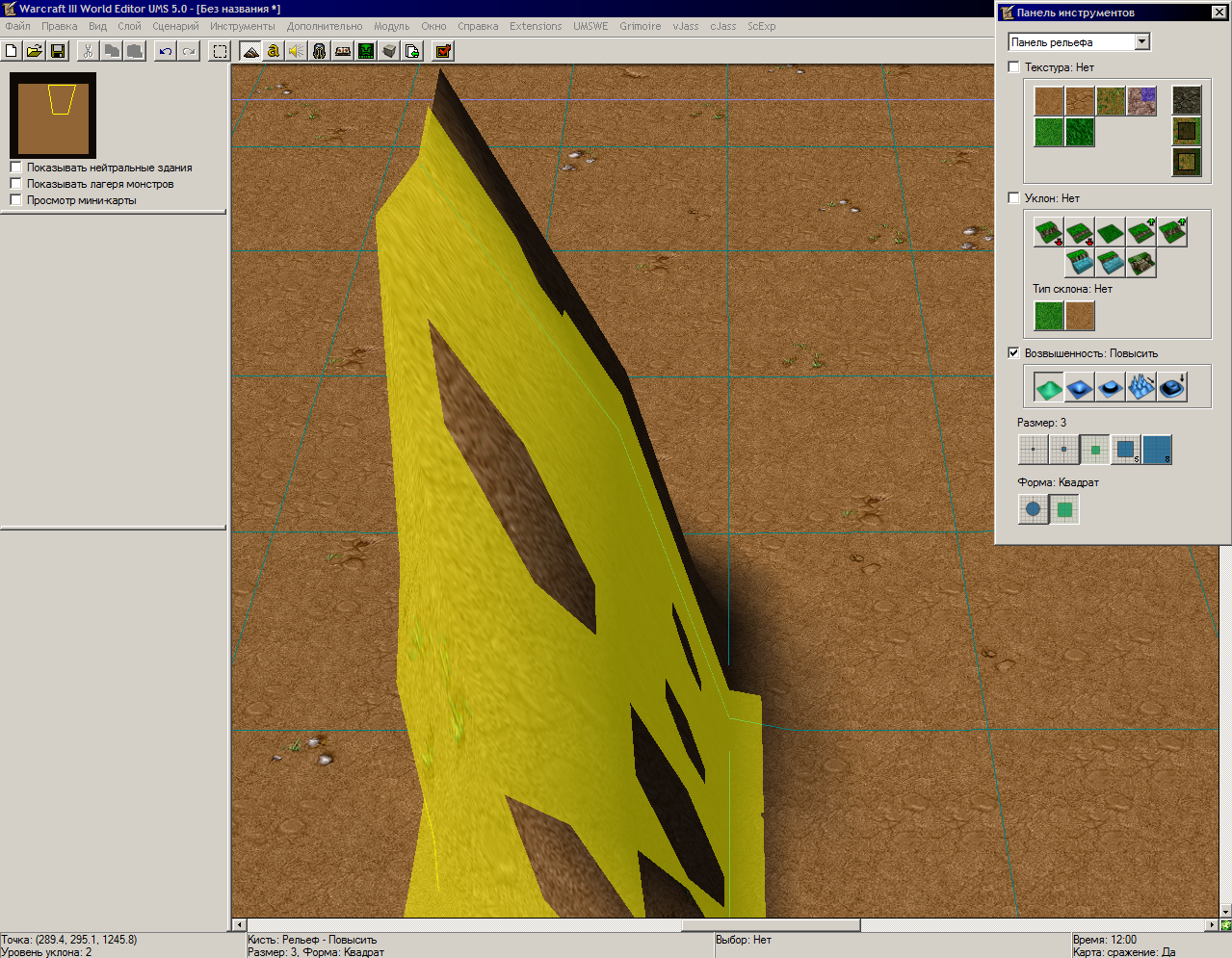Select the Raise height green hill tool
1232x958 pixels.
pyautogui.click(x=1048, y=387)
